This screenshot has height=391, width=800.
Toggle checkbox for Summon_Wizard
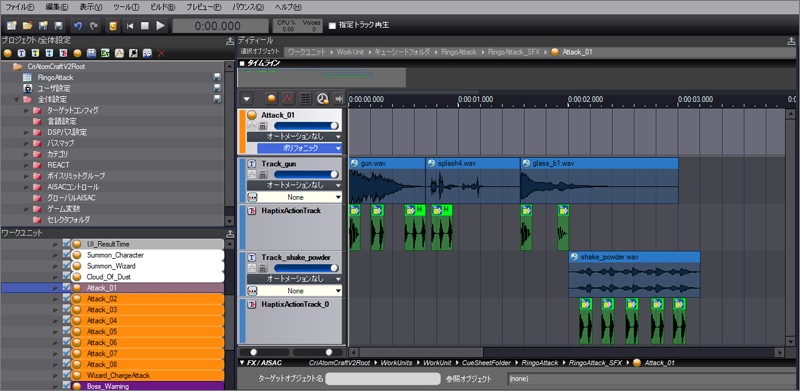66,266
